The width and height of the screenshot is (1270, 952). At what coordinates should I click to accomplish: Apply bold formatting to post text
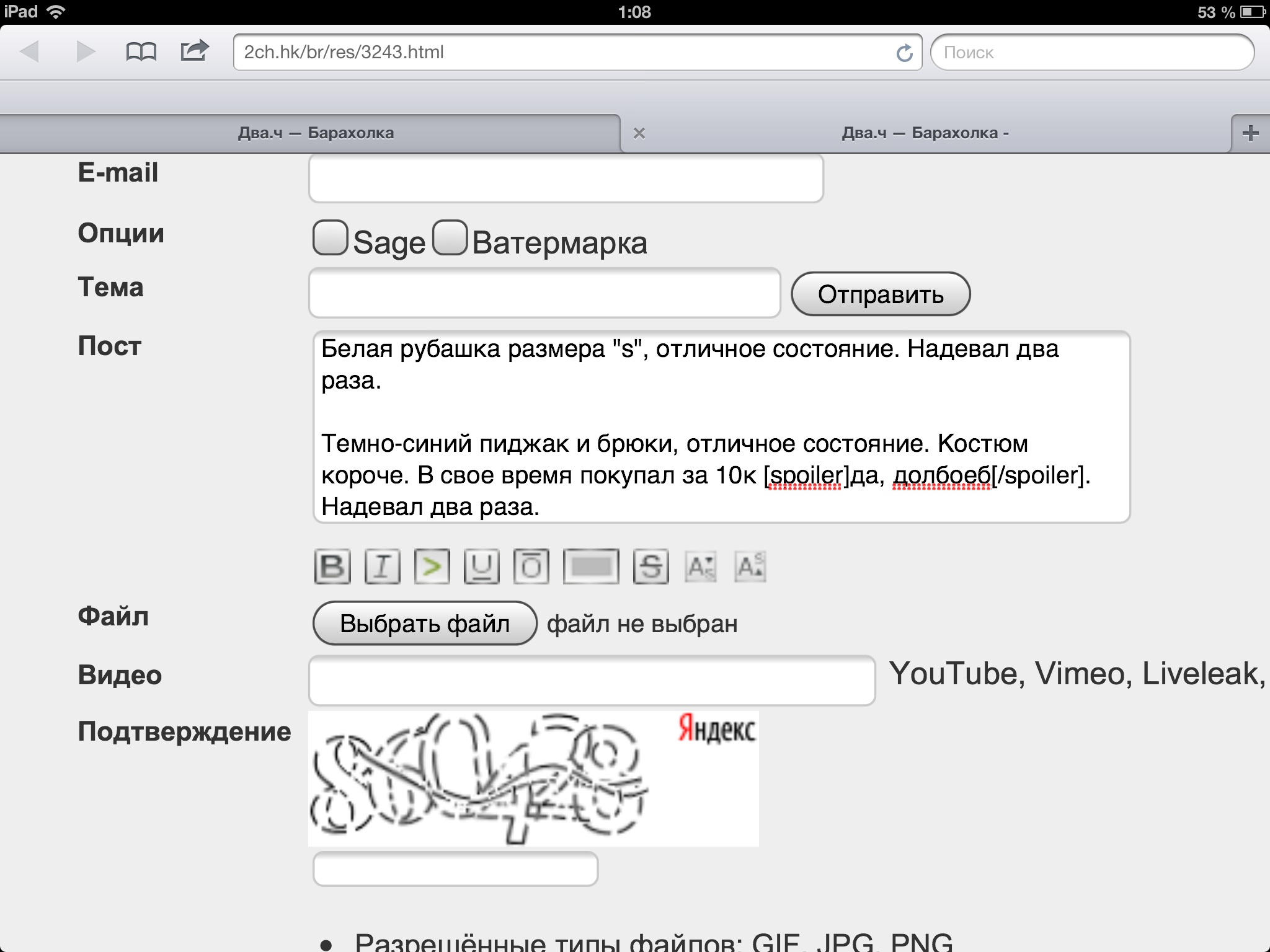[x=332, y=566]
